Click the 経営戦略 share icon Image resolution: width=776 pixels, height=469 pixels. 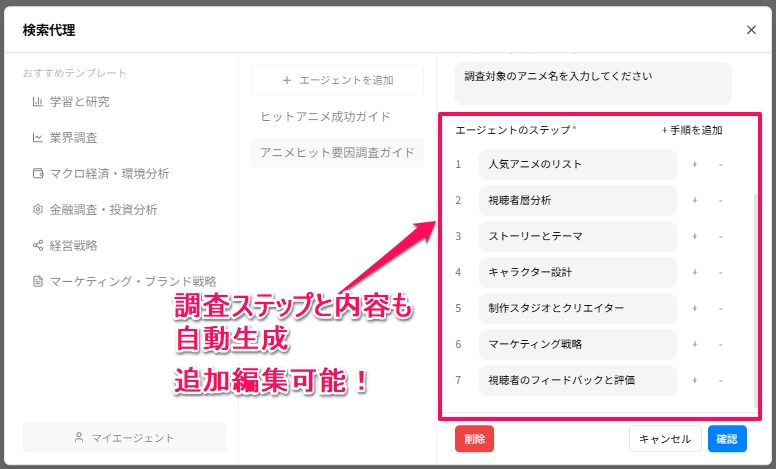(38, 245)
